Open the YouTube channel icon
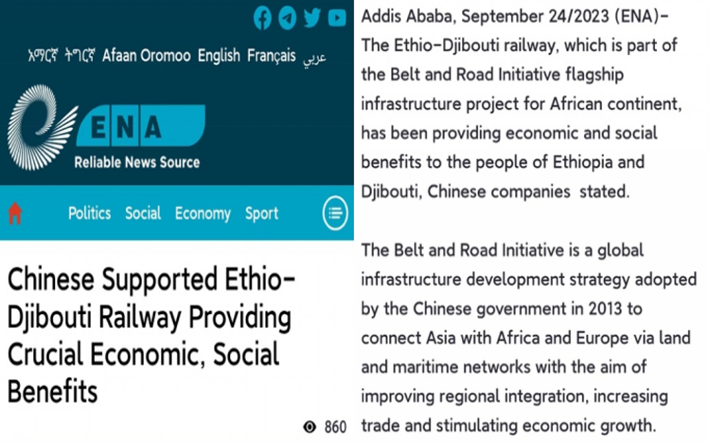Screen dimensions: 709x443 tap(337, 18)
